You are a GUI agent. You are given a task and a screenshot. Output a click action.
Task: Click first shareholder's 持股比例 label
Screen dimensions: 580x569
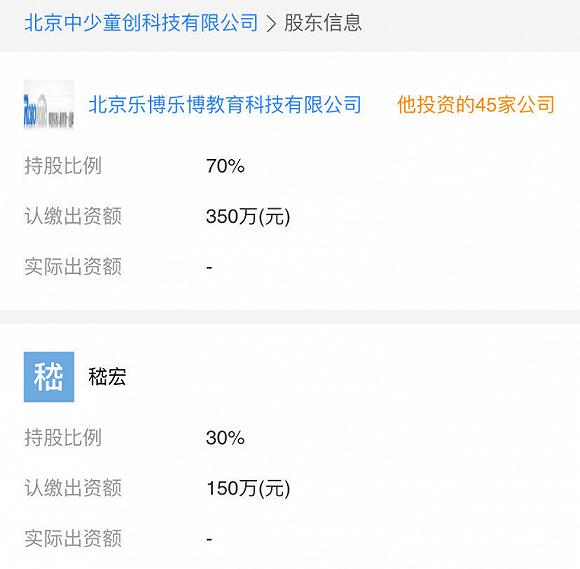pyautogui.click(x=63, y=166)
